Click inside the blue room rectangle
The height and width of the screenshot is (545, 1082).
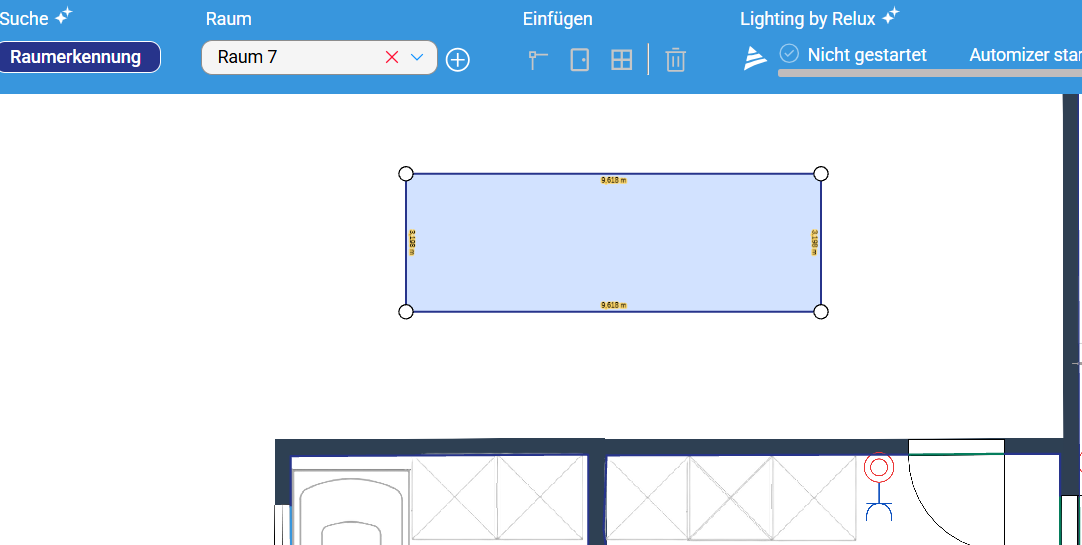(x=613, y=243)
